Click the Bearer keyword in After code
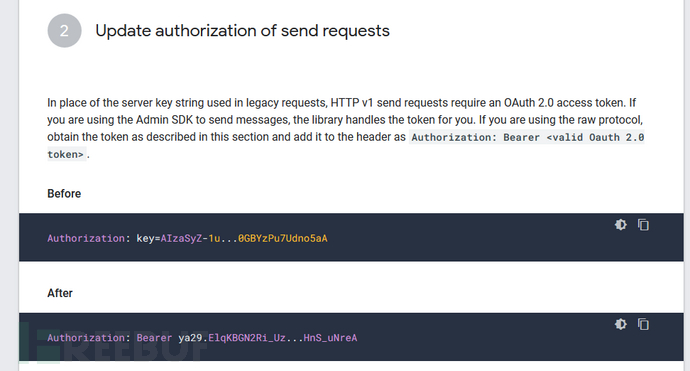The height and width of the screenshot is (371, 690). coord(154,338)
